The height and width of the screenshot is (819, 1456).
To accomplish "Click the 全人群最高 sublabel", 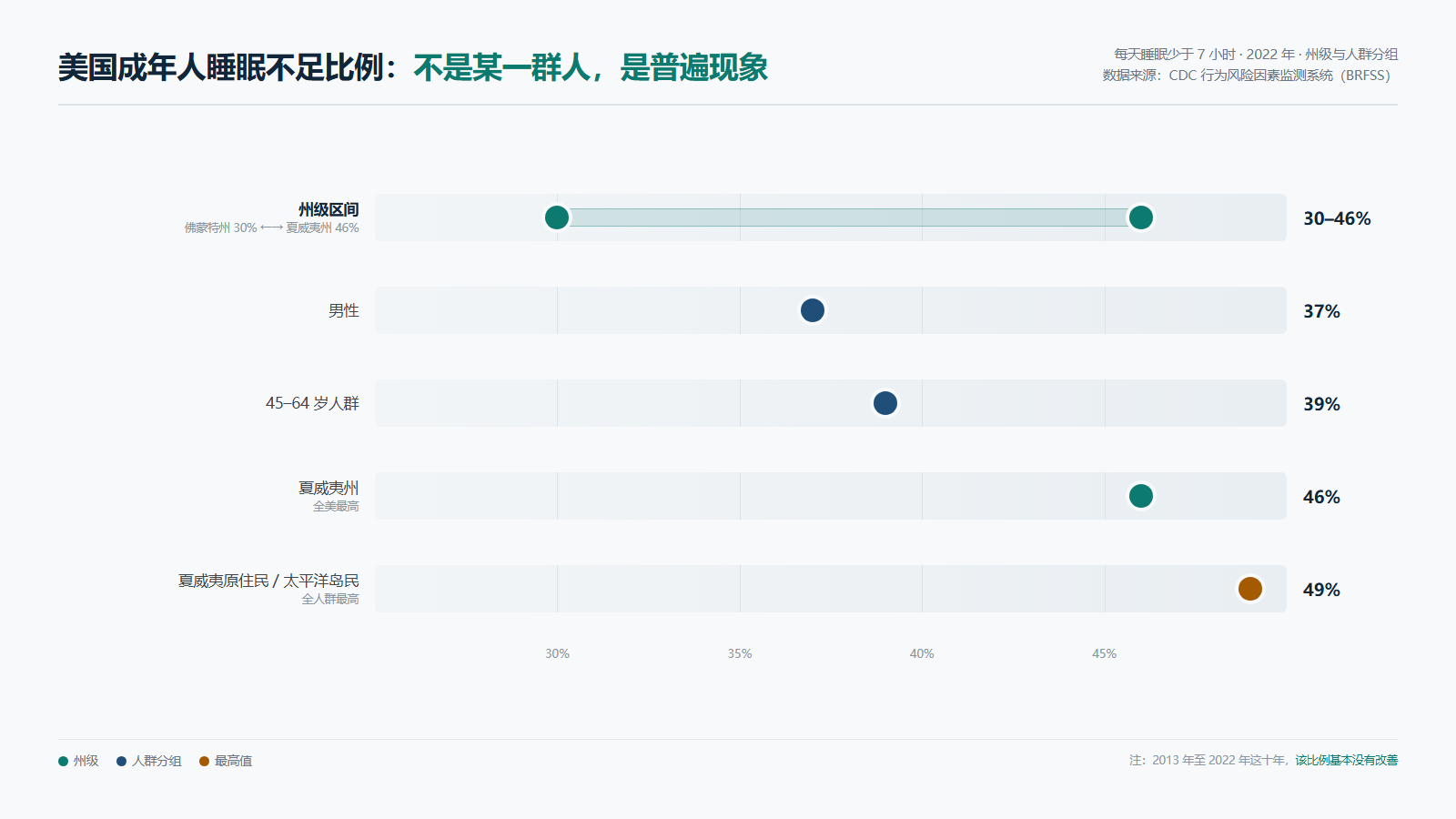I will click(x=330, y=599).
